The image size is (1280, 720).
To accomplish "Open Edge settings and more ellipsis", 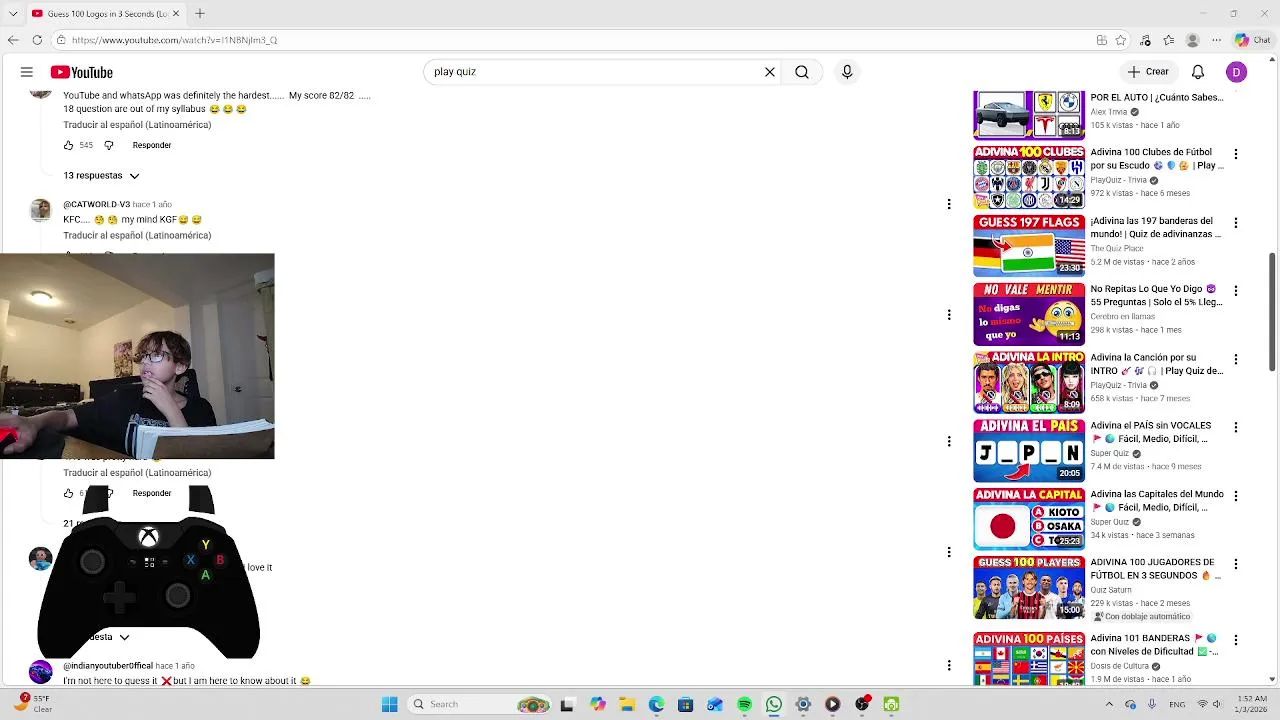I will click(1216, 40).
